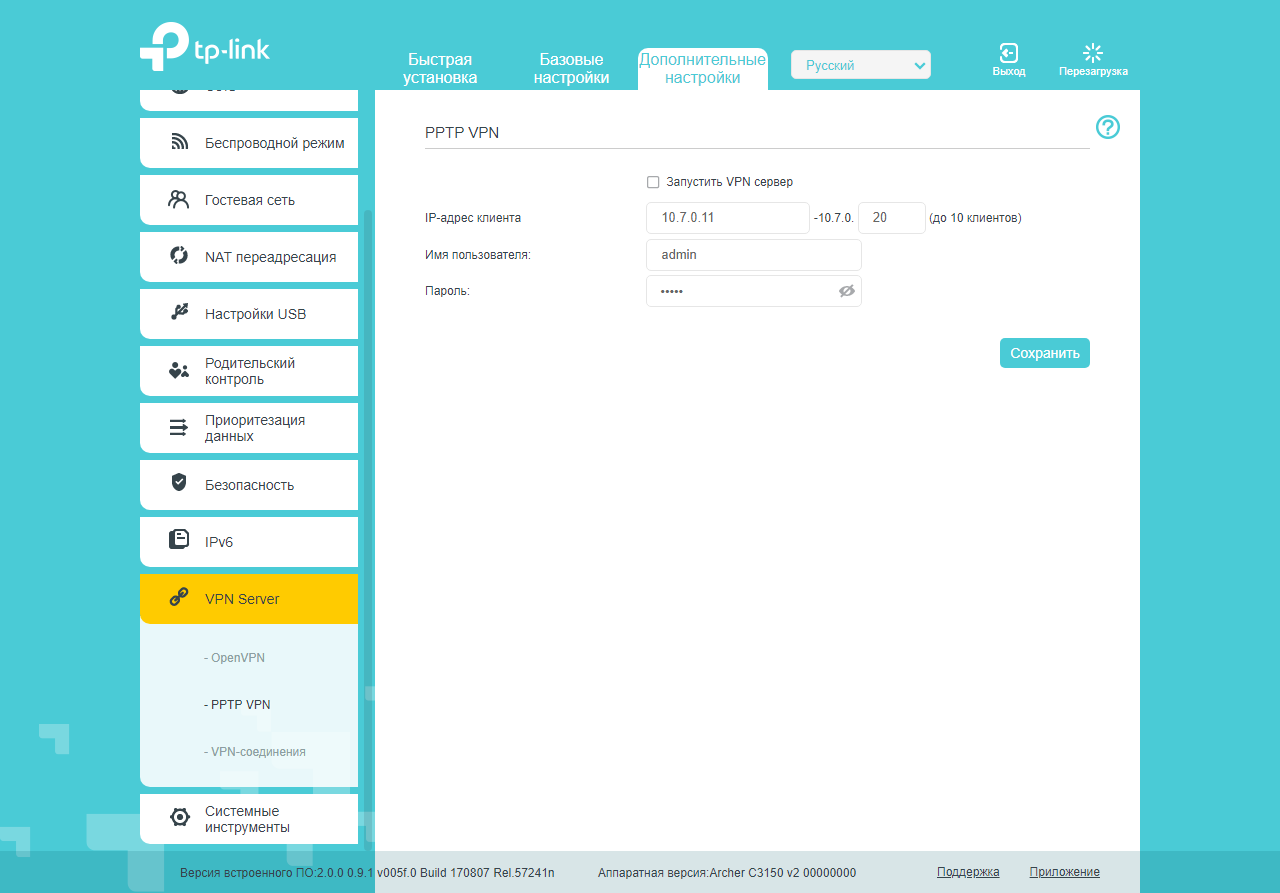
Task: Click the Guest network people icon
Action: [x=179, y=199]
